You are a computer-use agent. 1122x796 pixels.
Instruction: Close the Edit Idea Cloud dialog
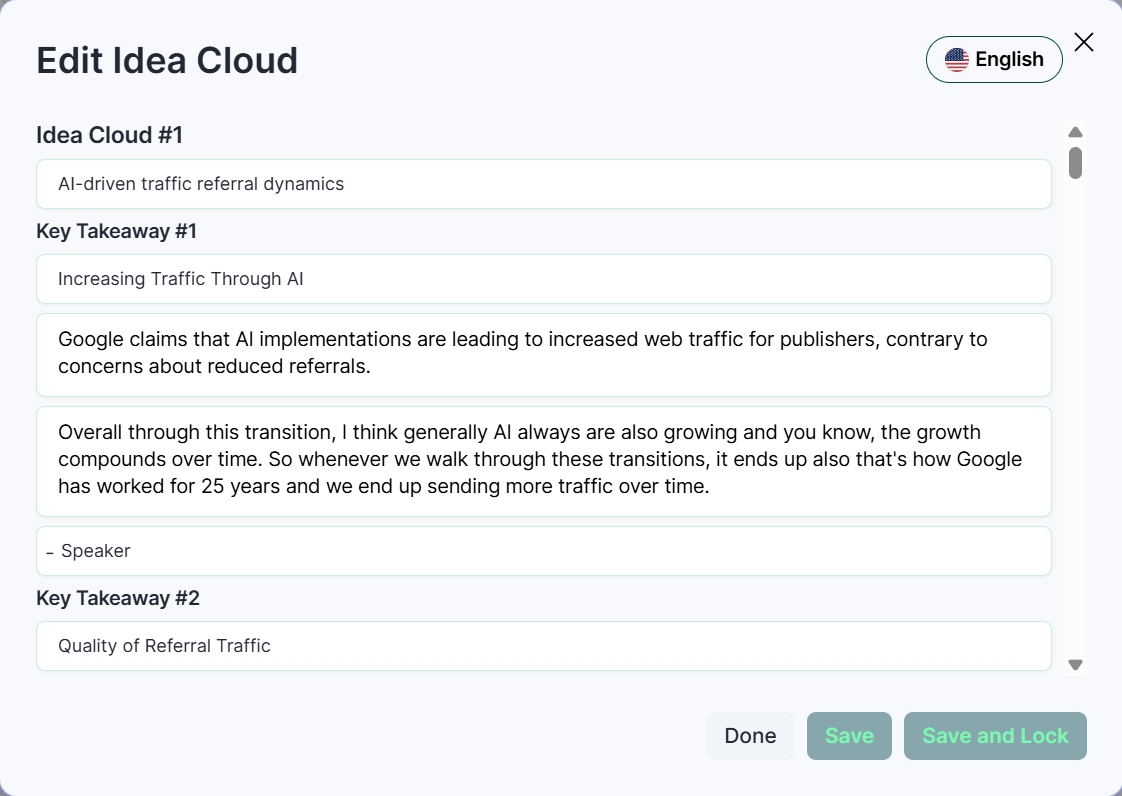tap(1084, 42)
